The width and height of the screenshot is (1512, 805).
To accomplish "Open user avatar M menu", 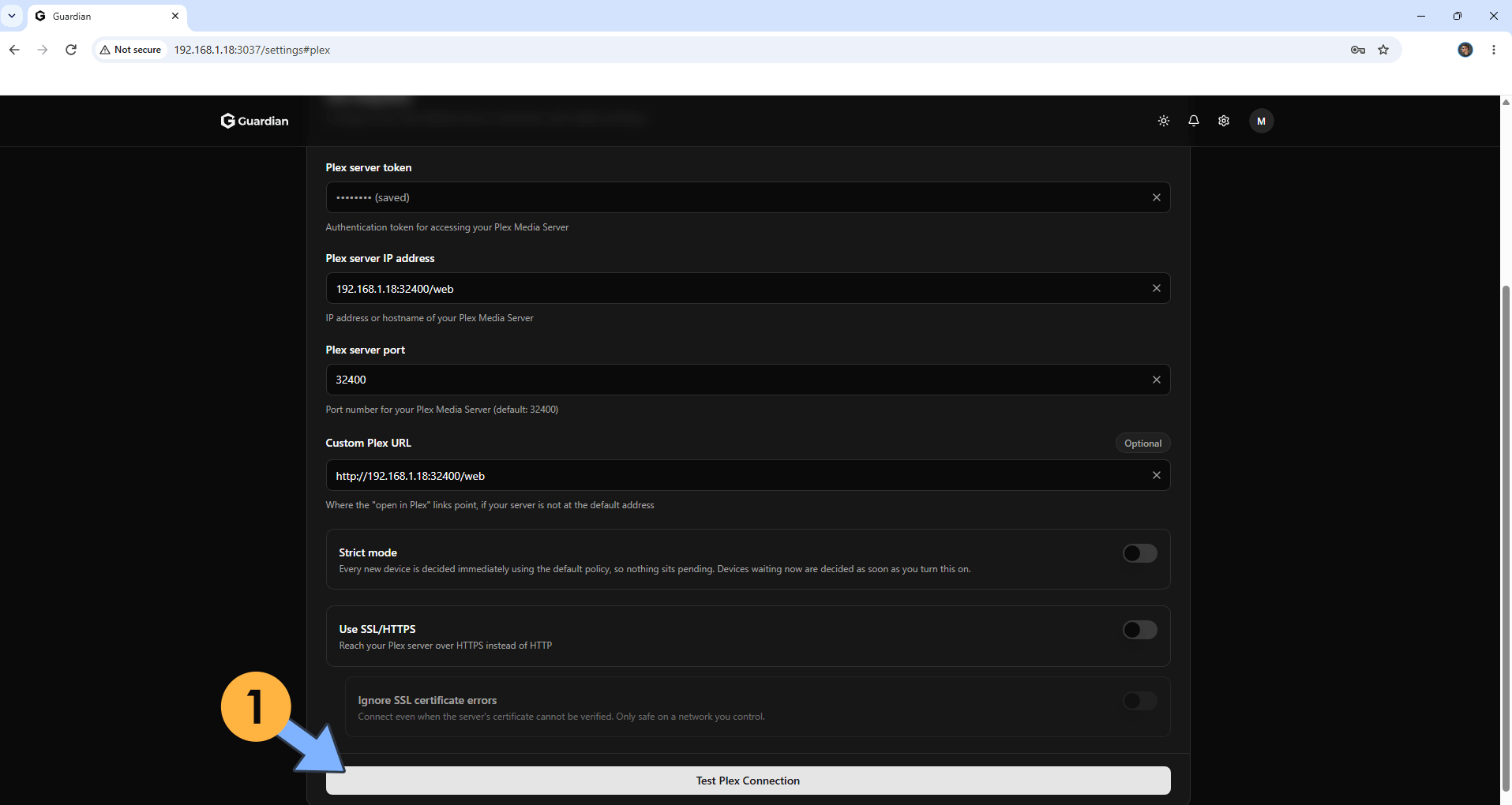I will coord(1261,121).
